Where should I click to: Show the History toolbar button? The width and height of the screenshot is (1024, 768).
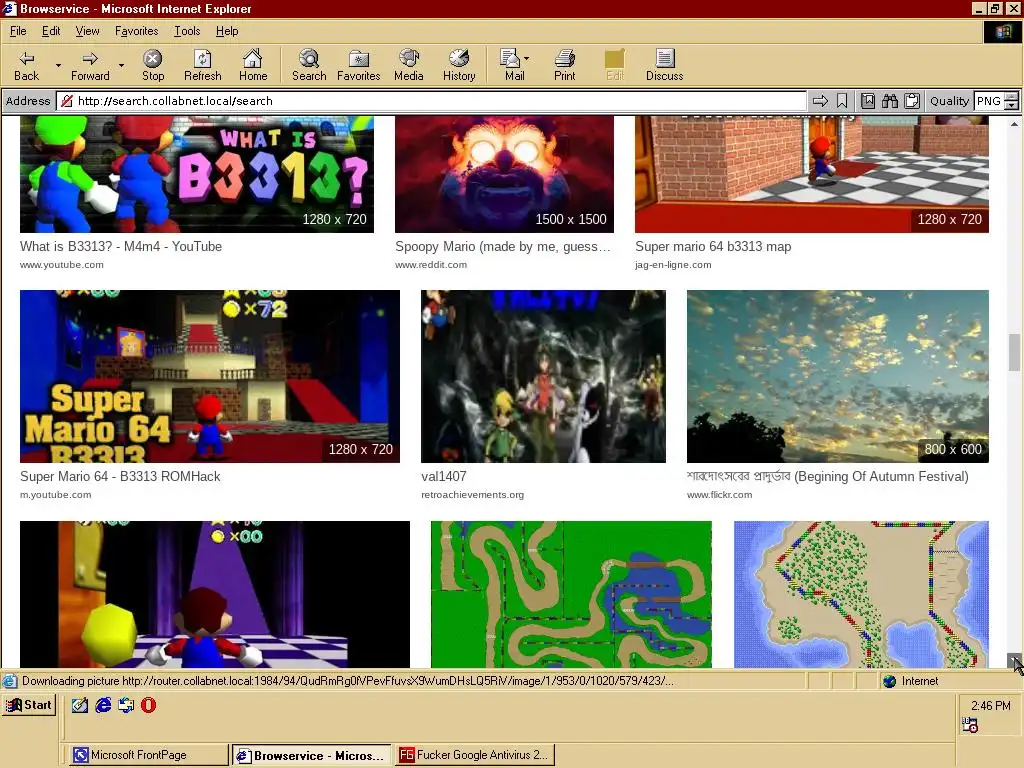pos(459,66)
